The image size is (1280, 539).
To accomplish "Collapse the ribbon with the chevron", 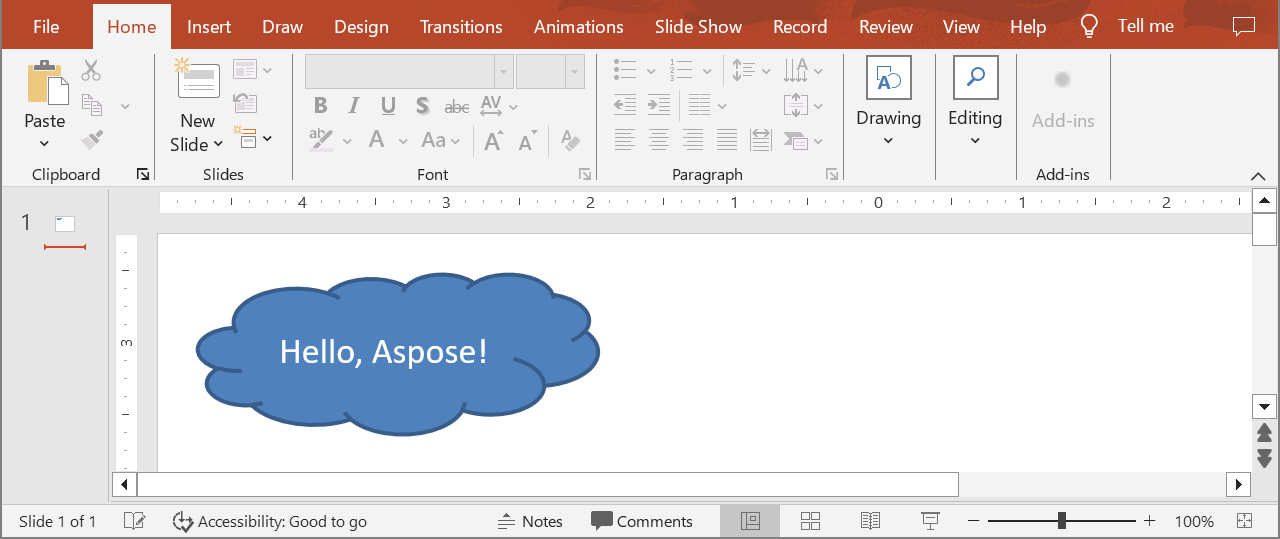I will pyautogui.click(x=1258, y=175).
